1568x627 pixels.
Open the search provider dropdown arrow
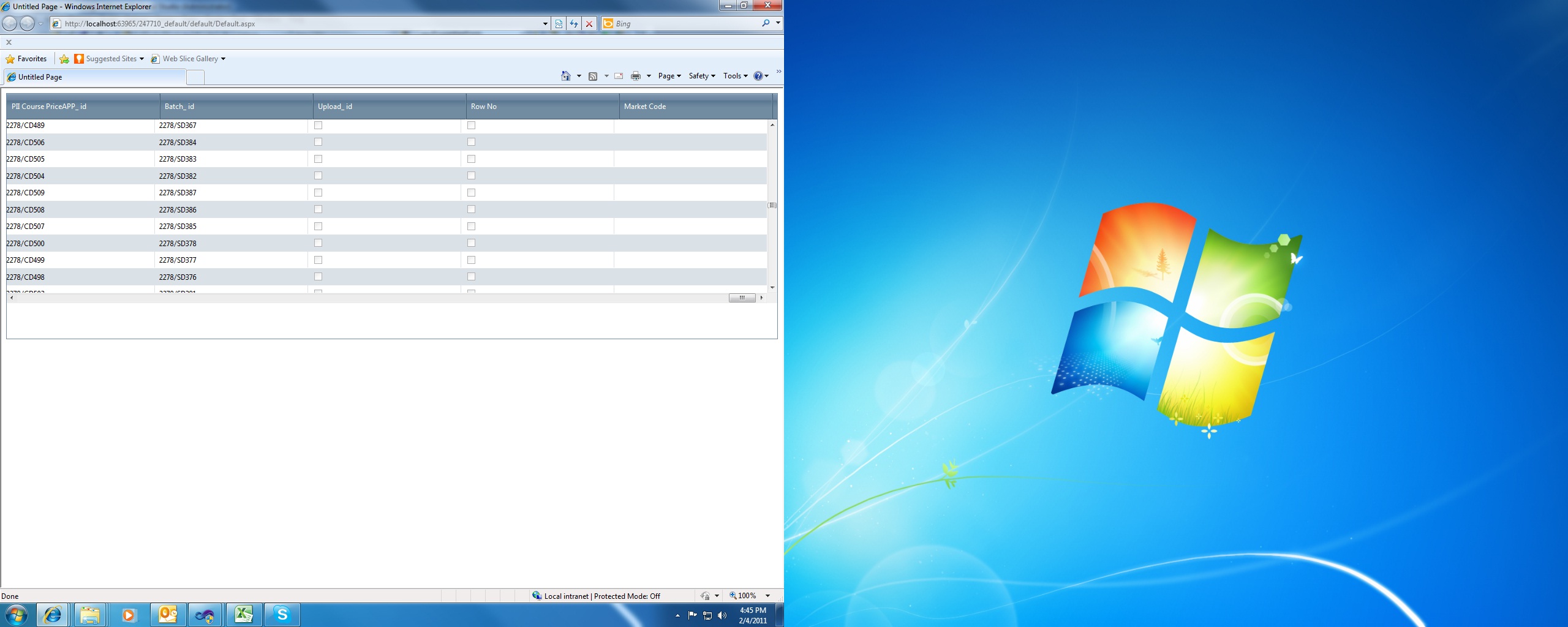click(x=778, y=23)
